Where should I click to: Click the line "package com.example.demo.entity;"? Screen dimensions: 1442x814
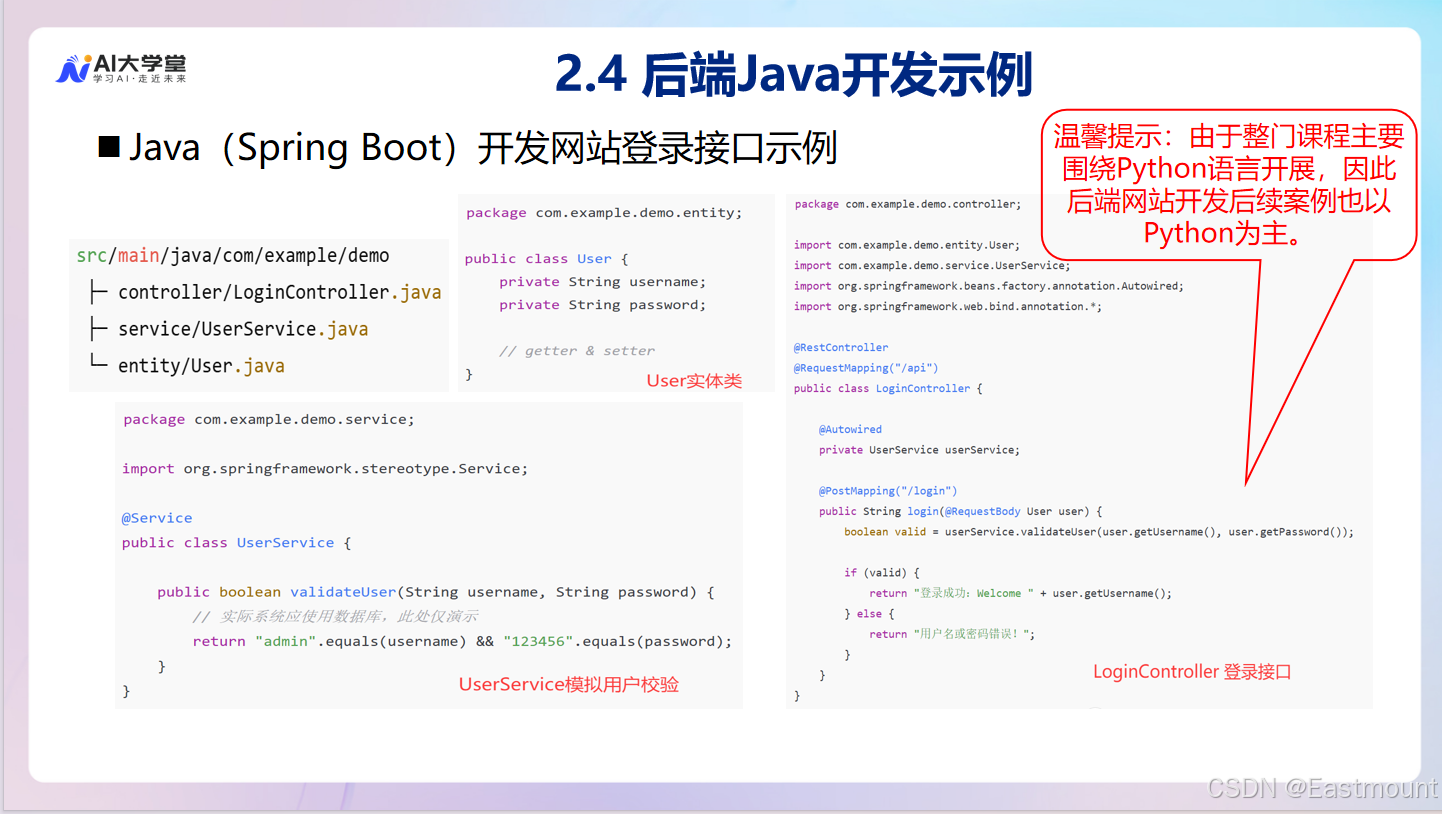(604, 213)
